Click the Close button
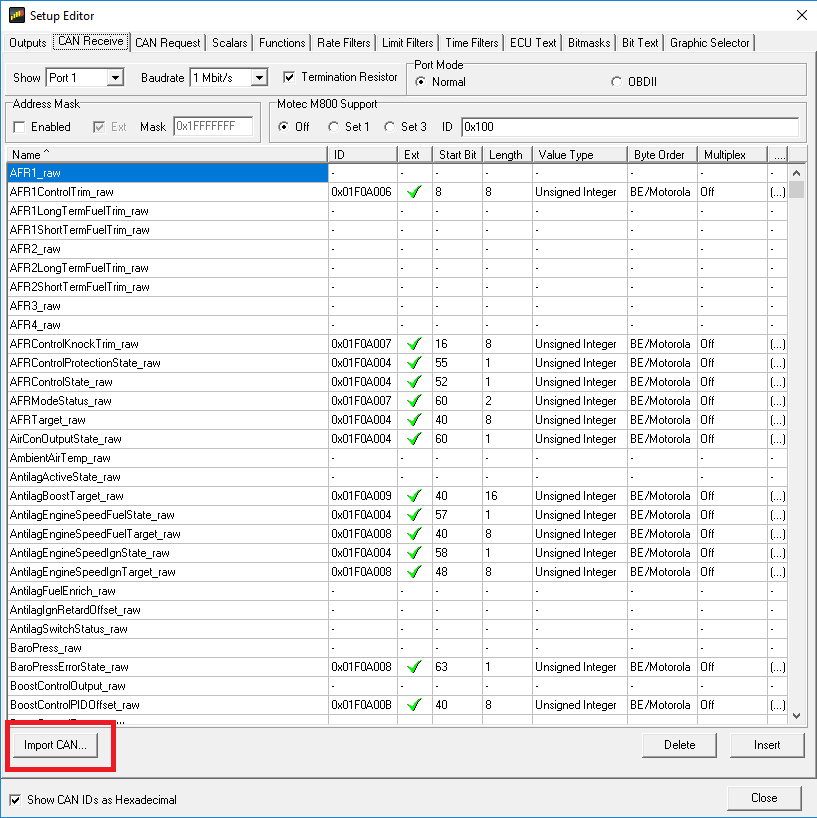 pyautogui.click(x=764, y=798)
